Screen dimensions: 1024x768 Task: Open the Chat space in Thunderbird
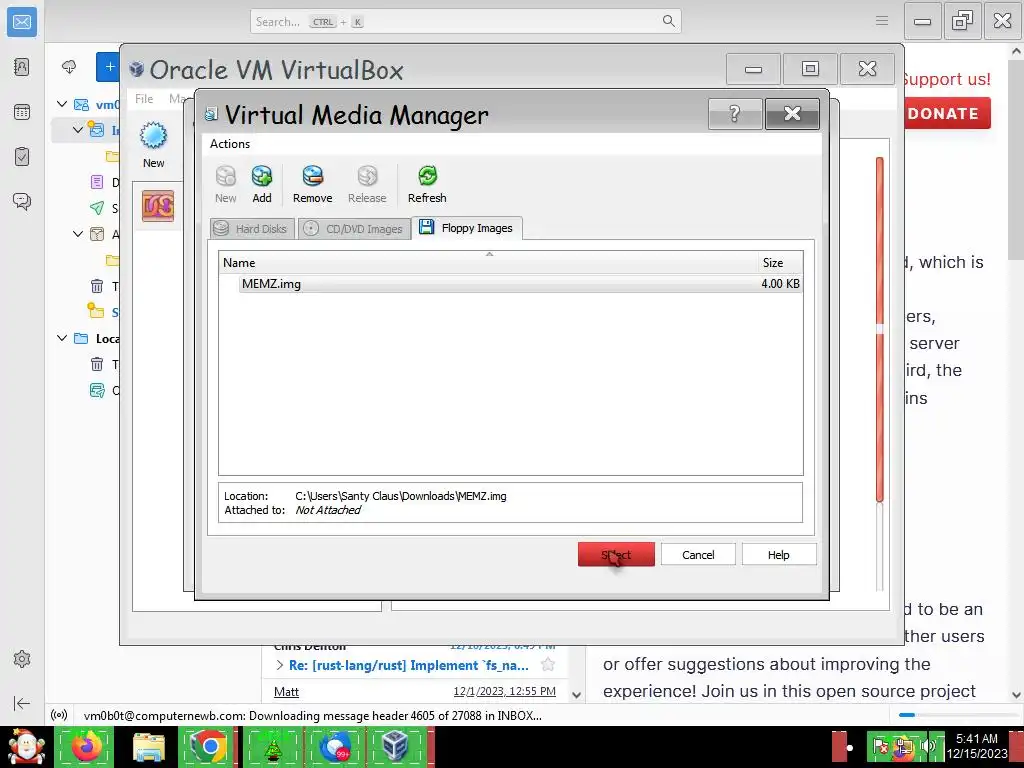tap(22, 201)
